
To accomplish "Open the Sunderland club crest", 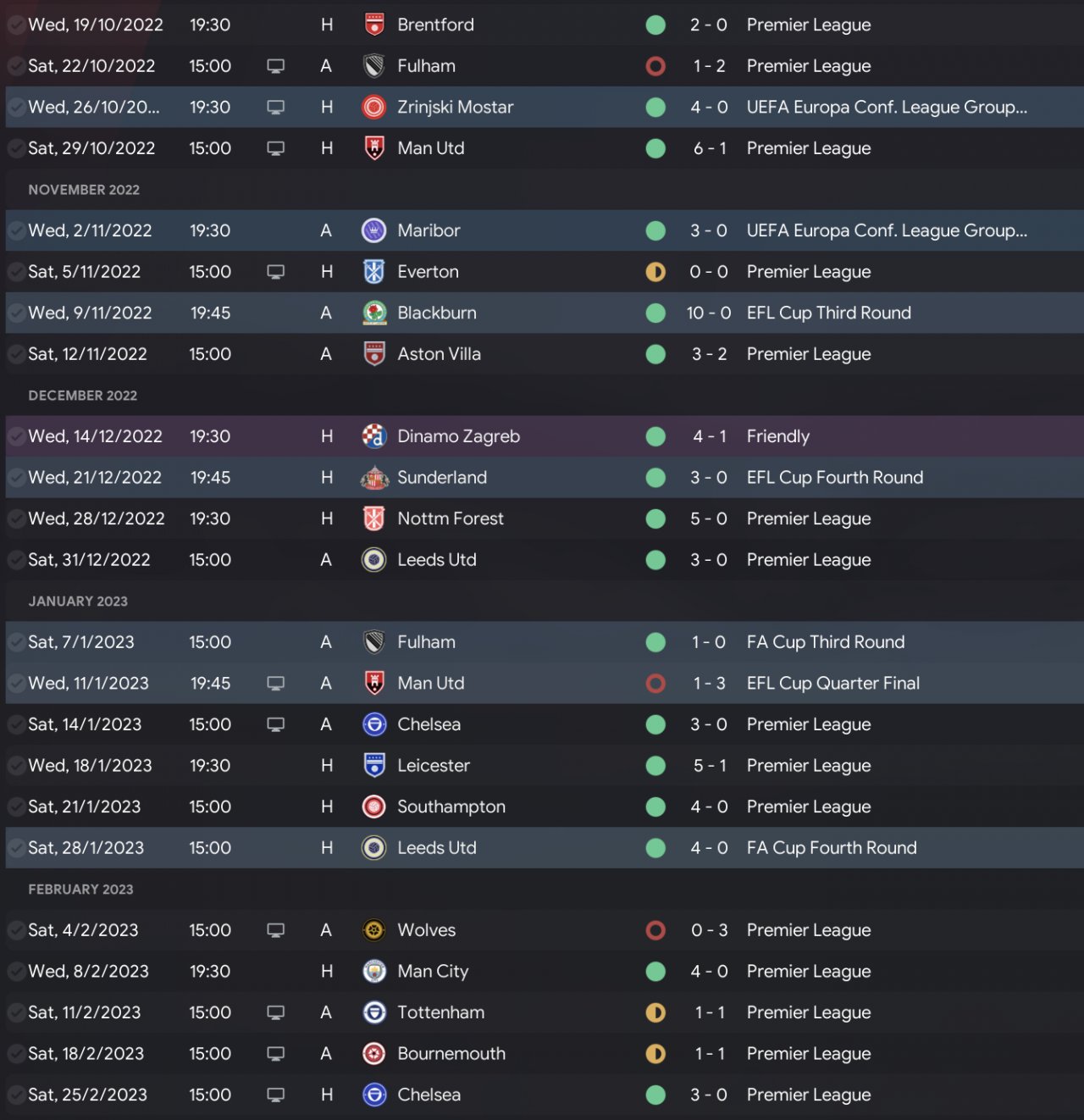I will pos(373,478).
